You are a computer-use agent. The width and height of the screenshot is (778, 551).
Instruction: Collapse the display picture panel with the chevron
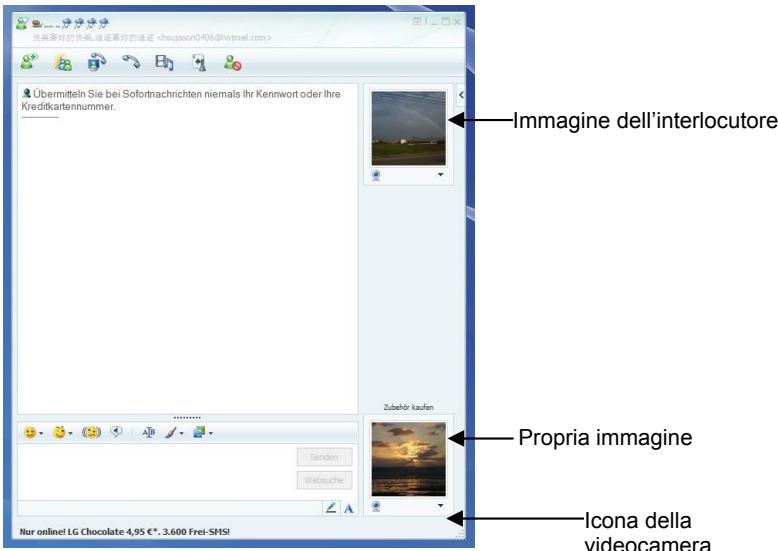pos(461,95)
